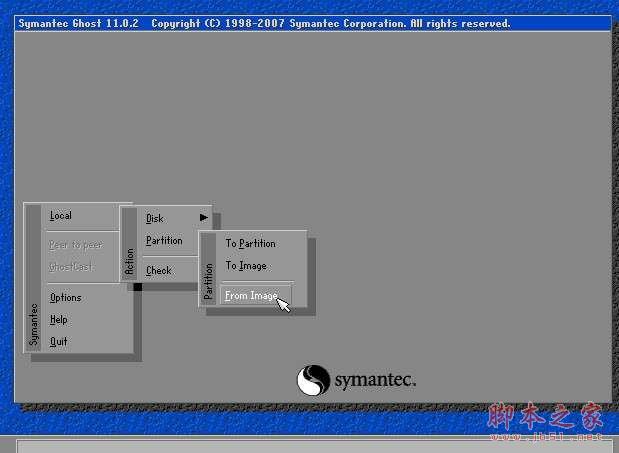
Task: Choose To Partition in the submenu
Action: click(x=250, y=243)
